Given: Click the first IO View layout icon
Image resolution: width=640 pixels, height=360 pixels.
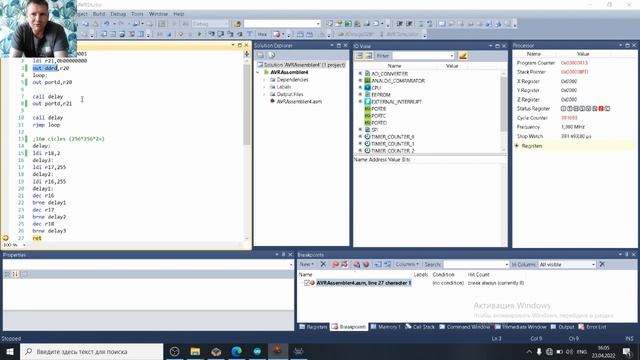Looking at the screenshot, I should point(359,56).
